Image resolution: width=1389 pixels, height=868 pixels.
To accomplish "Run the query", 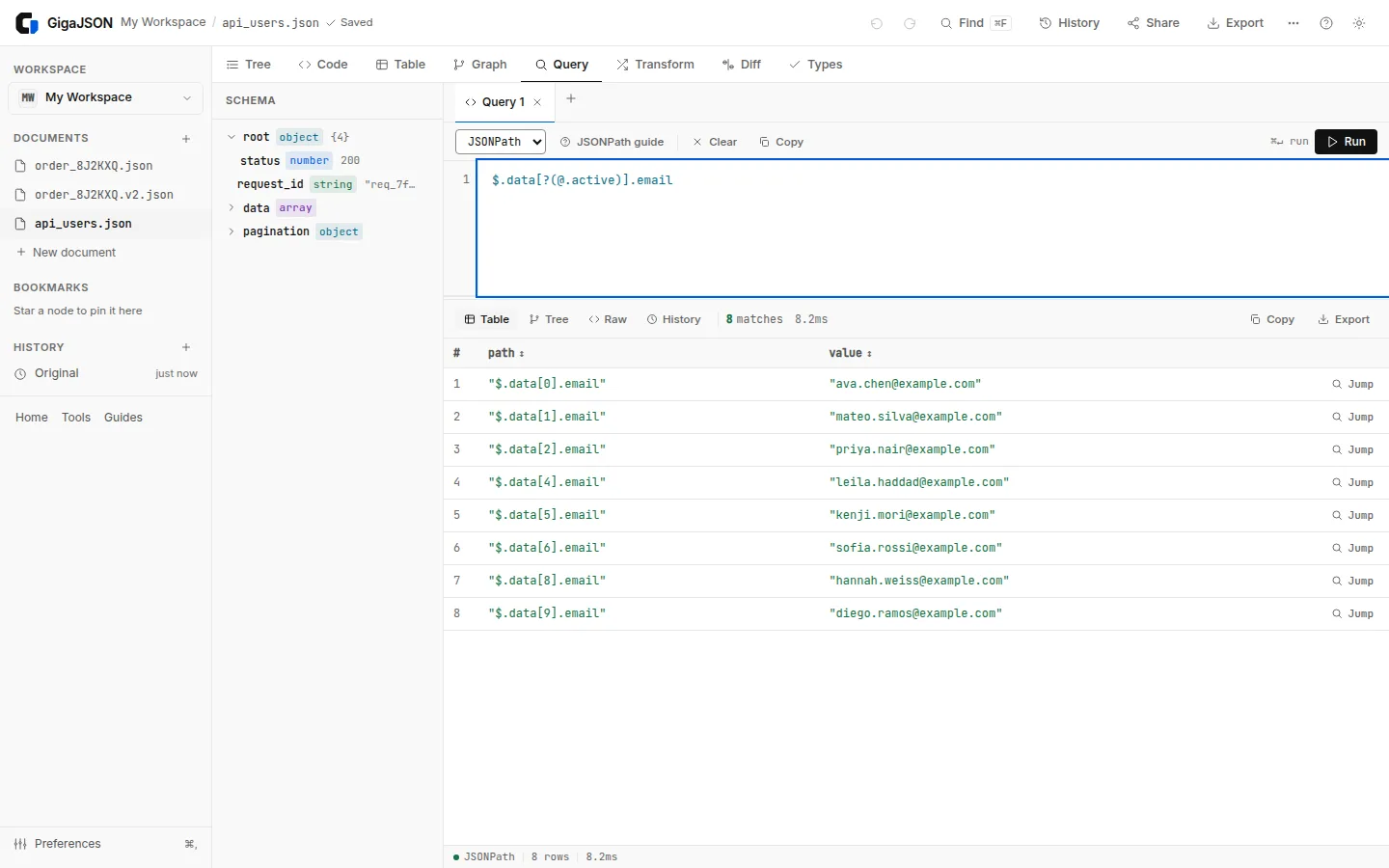I will tap(1347, 142).
